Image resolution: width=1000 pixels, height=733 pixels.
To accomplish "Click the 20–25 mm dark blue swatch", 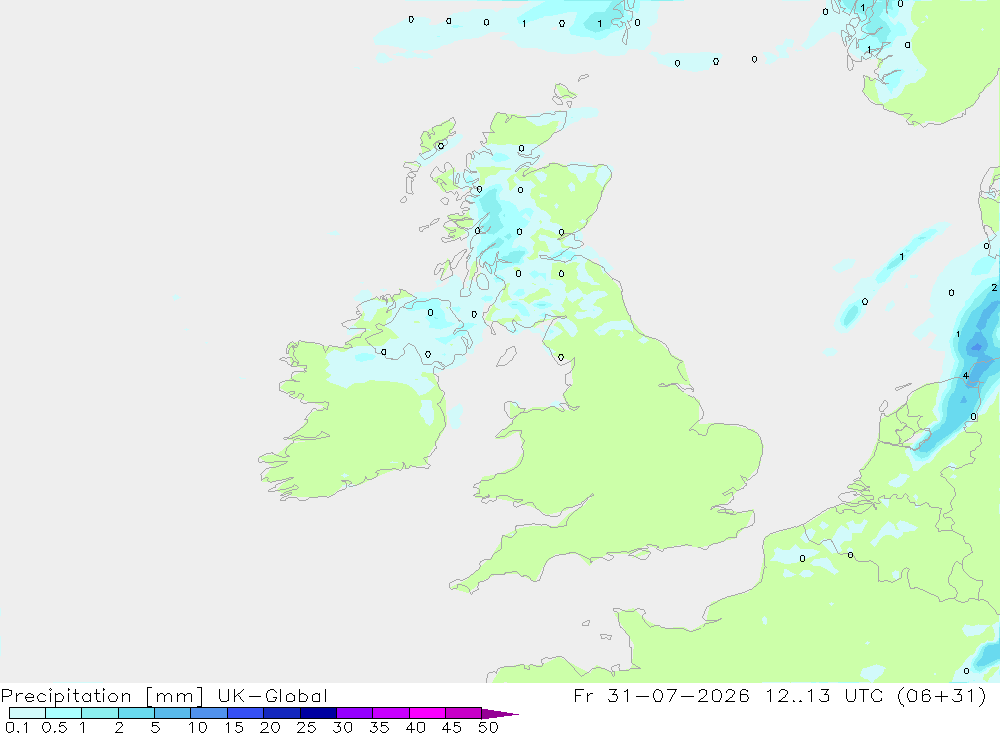I will coord(281,713).
